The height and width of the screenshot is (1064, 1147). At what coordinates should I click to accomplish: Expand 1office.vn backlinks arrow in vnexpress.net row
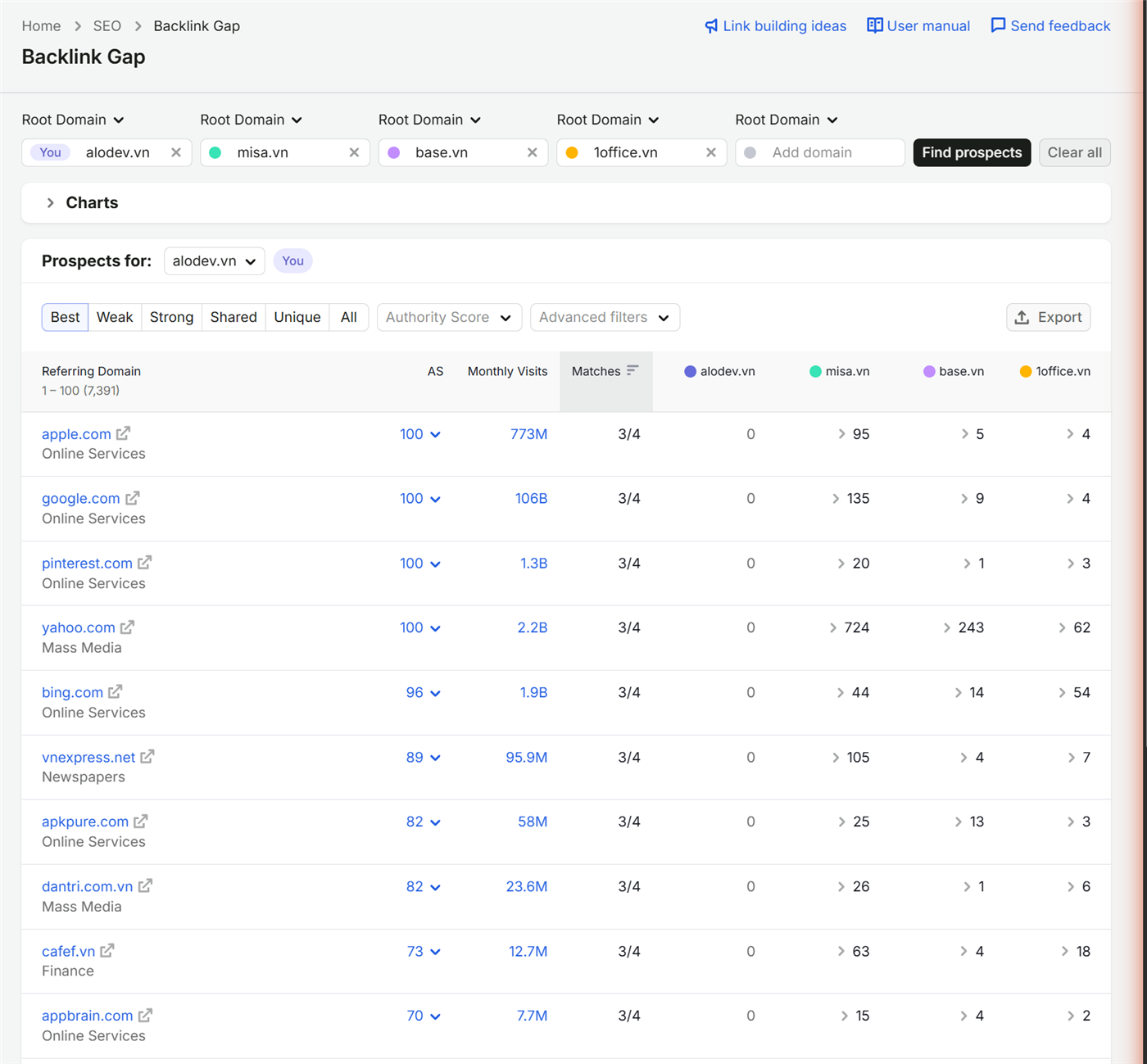(1072, 758)
